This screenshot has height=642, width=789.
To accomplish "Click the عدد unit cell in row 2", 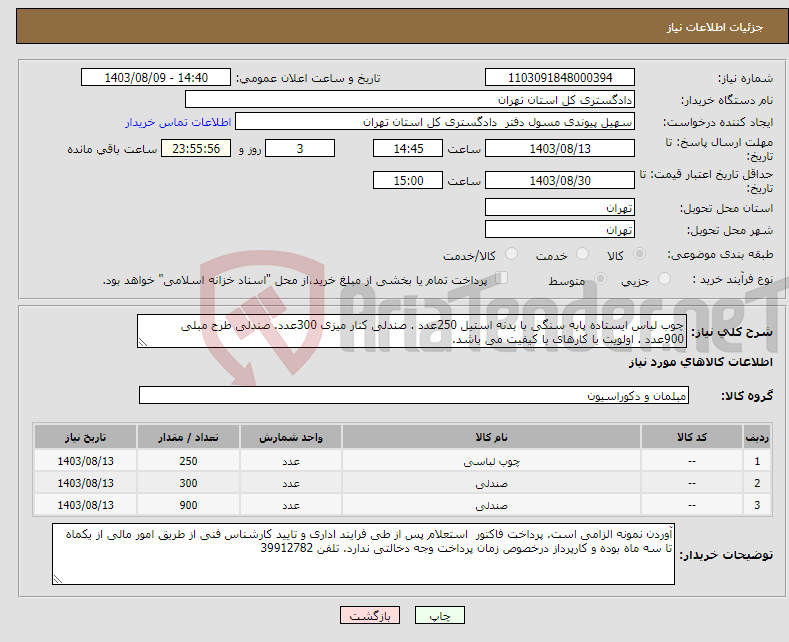I will [x=291, y=483].
